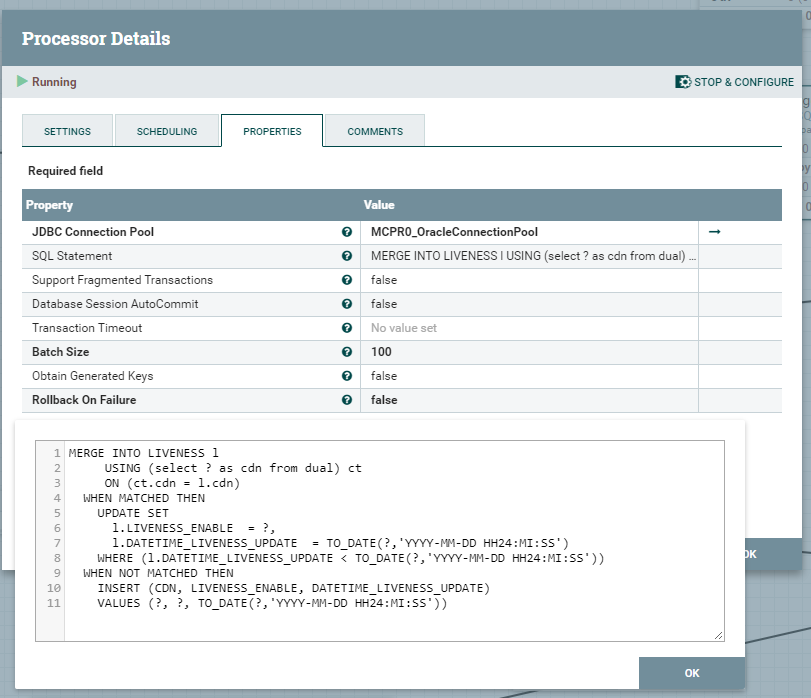Click help icon for Support Fragmented Transactions
Viewport: 811px width, 698px height.
pyautogui.click(x=347, y=280)
